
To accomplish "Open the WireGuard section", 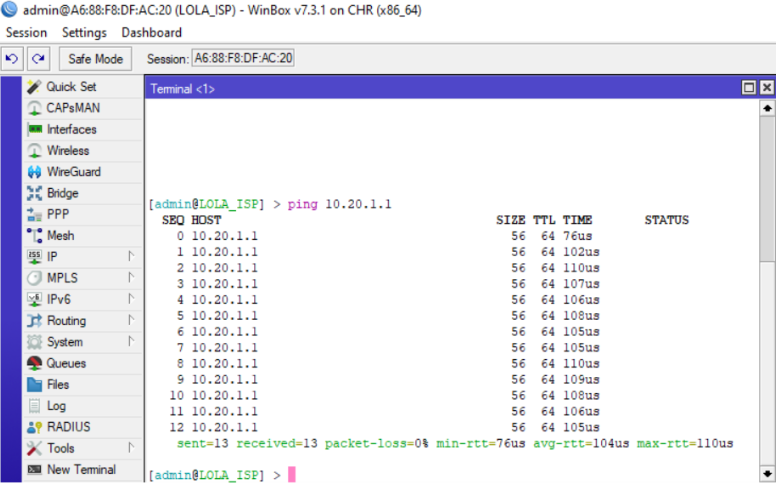I will pyautogui.click(x=73, y=172).
